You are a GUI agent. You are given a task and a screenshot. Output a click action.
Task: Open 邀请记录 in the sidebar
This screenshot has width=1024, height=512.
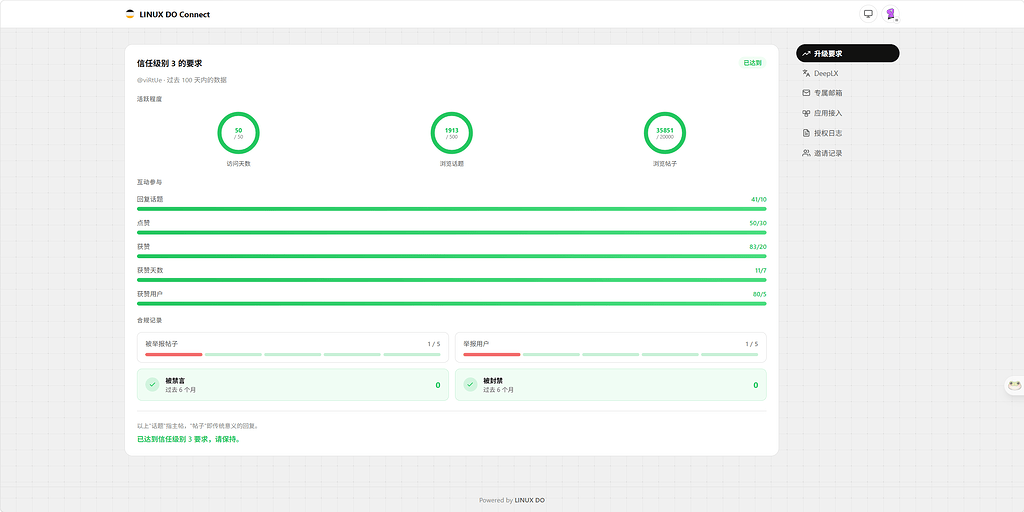(x=848, y=153)
